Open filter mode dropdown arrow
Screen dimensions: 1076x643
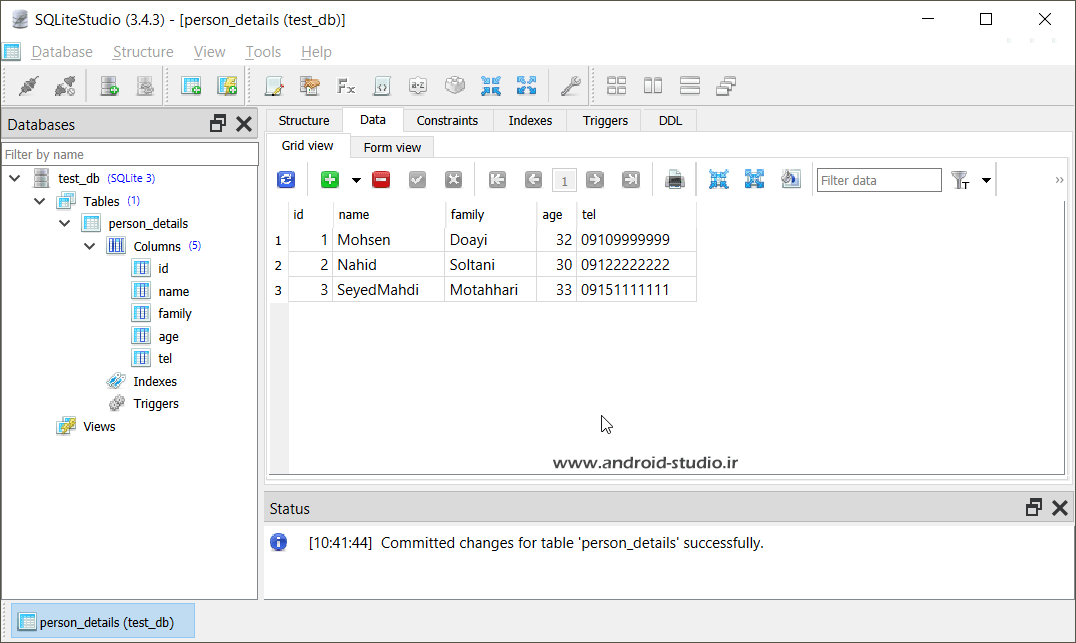point(986,180)
